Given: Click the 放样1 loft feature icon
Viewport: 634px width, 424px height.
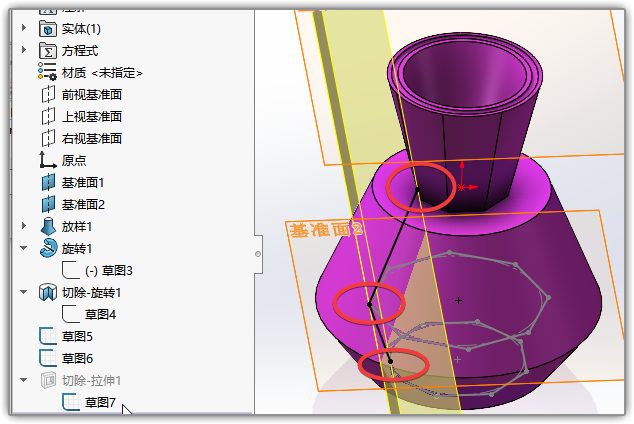Looking at the screenshot, I should coord(48,226).
